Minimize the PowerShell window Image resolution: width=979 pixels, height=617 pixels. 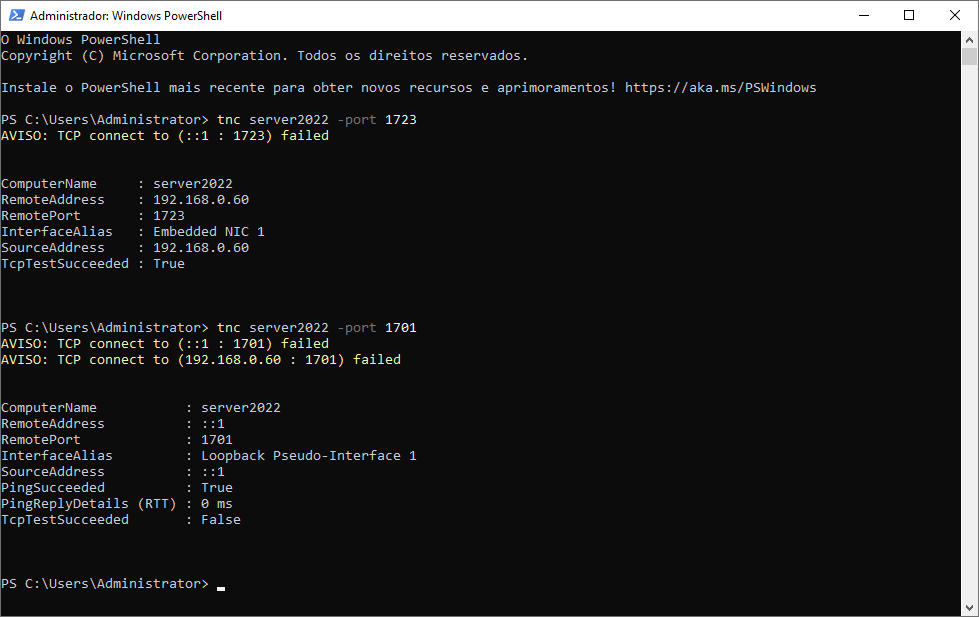tap(863, 15)
